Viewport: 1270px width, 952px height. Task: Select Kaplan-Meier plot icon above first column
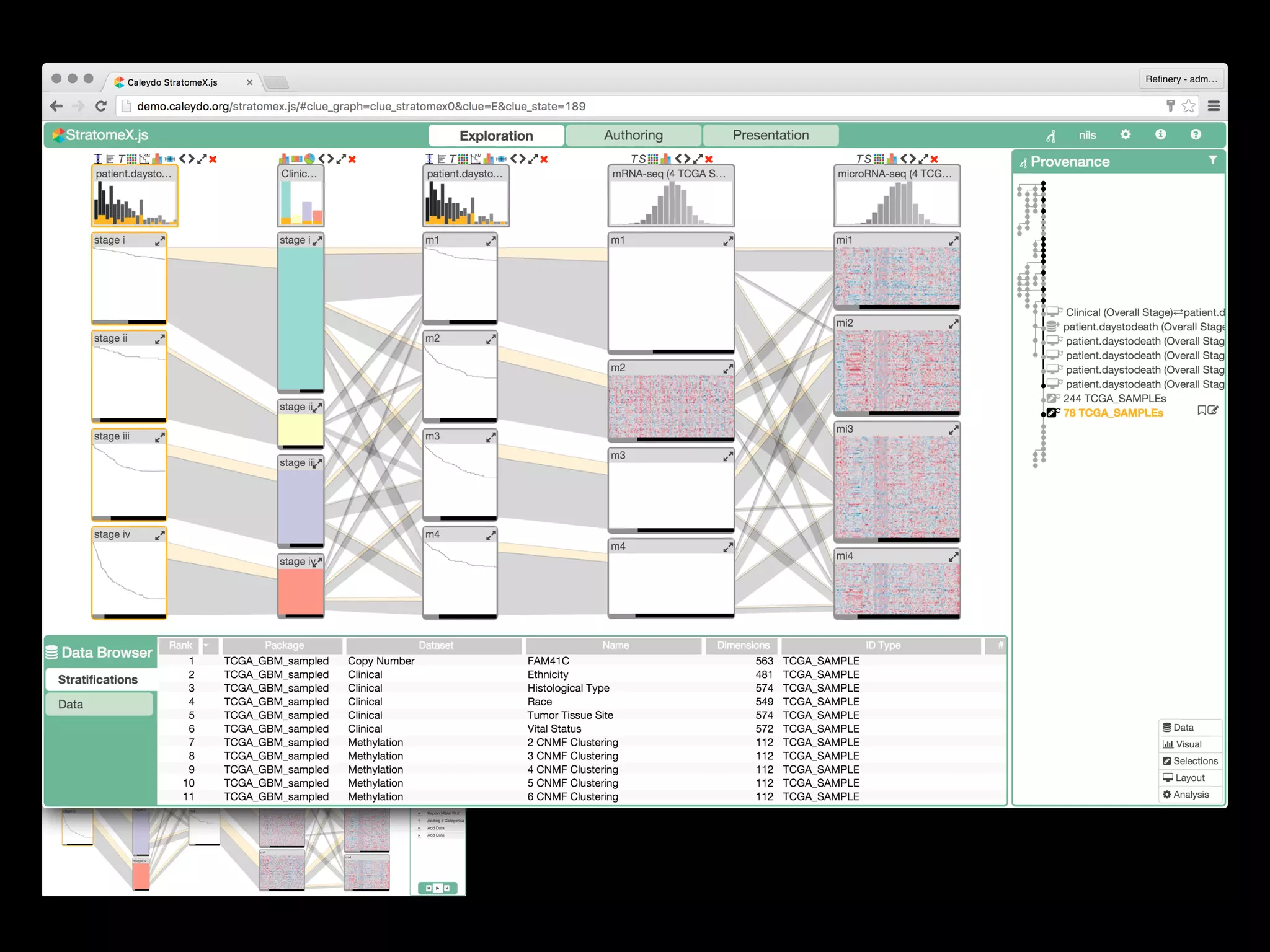144,159
